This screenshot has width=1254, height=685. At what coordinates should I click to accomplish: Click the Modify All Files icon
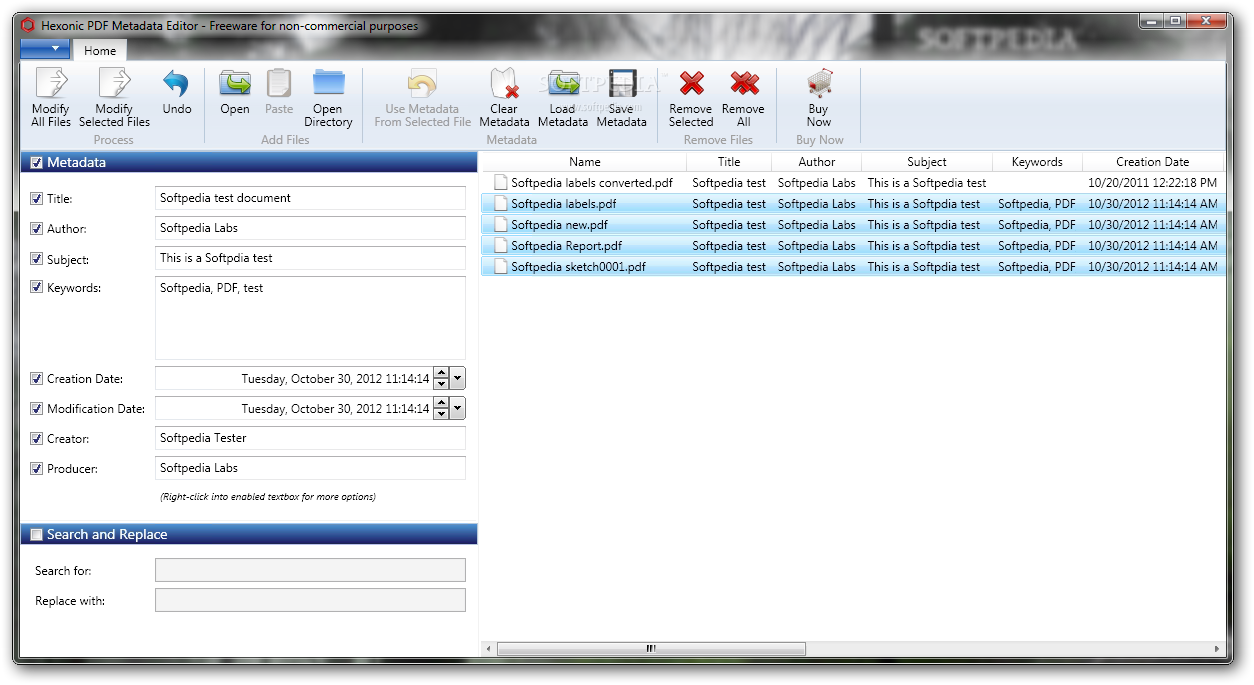50,84
